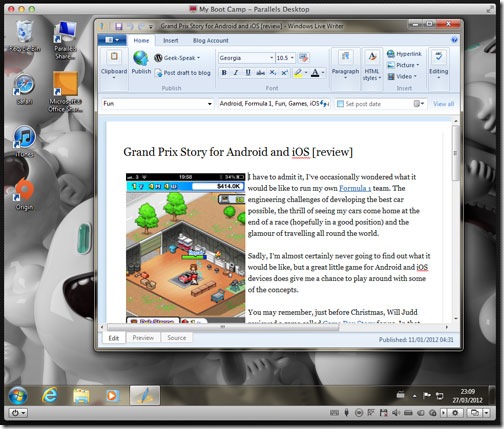The height and width of the screenshot is (429, 504).
Task: Toggle Italic formatting
Action: [x=236, y=73]
